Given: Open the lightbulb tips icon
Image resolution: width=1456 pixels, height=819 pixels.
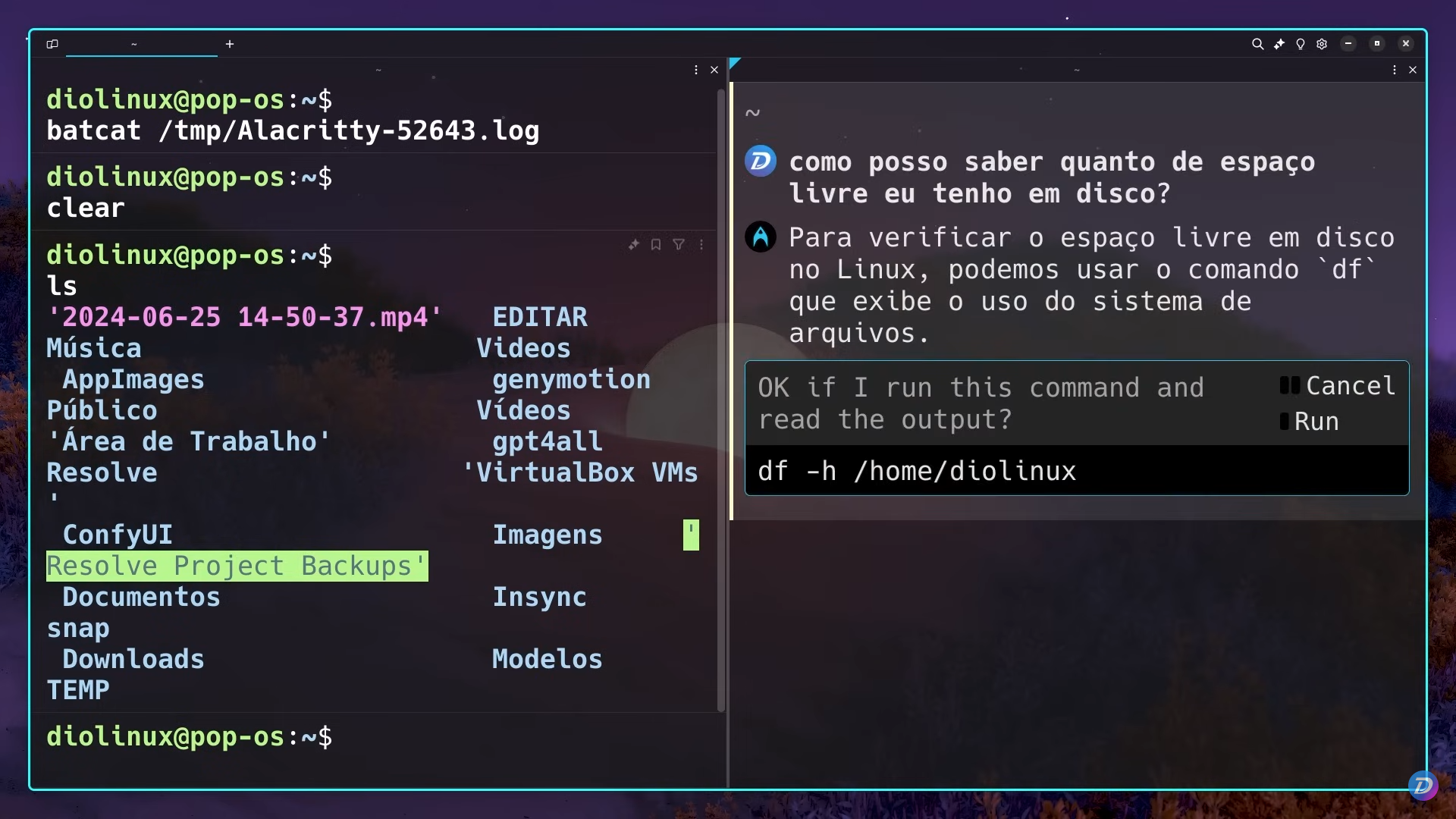Looking at the screenshot, I should pyautogui.click(x=1300, y=44).
